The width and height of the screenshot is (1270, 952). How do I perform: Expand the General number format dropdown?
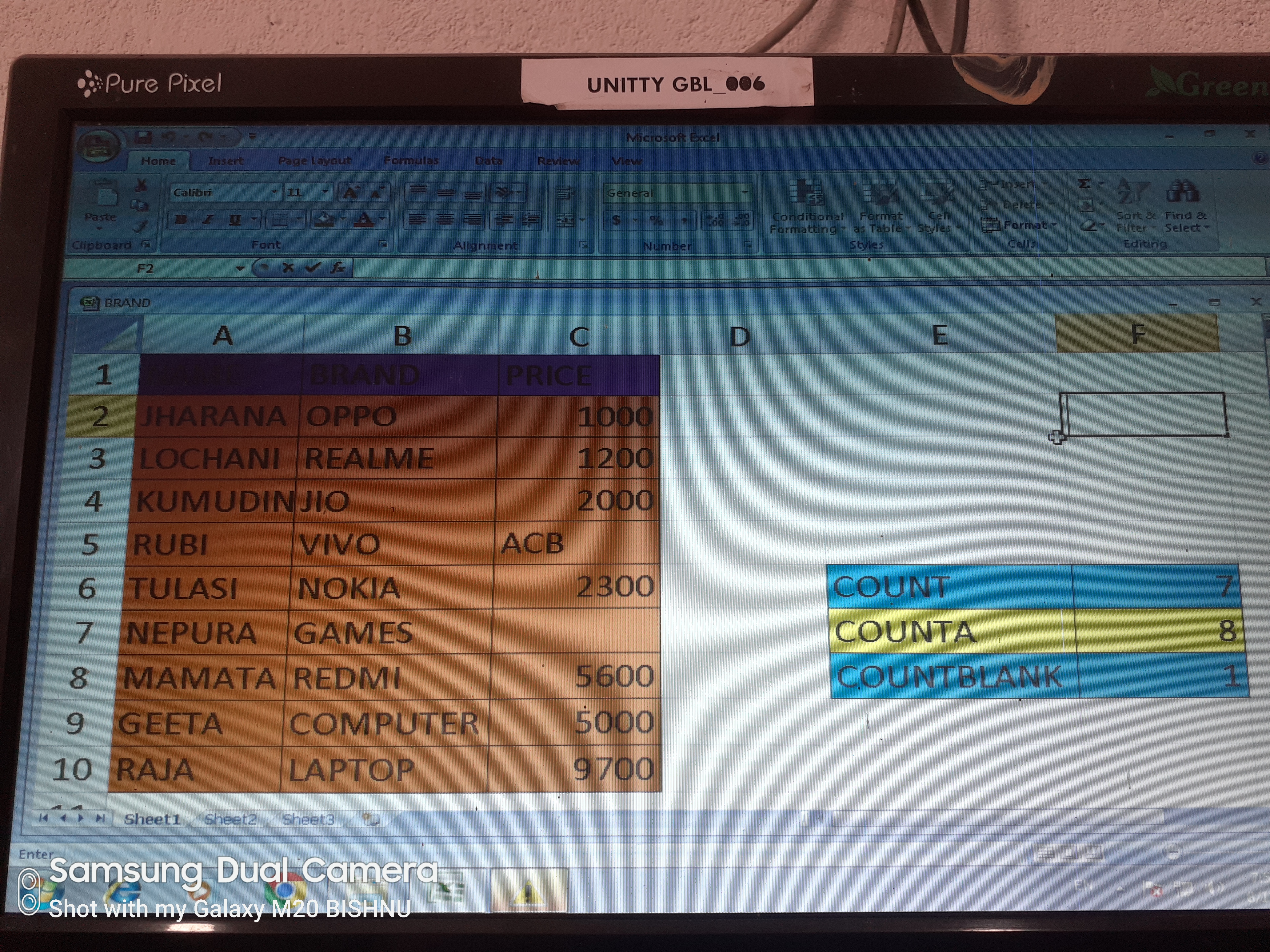[745, 193]
